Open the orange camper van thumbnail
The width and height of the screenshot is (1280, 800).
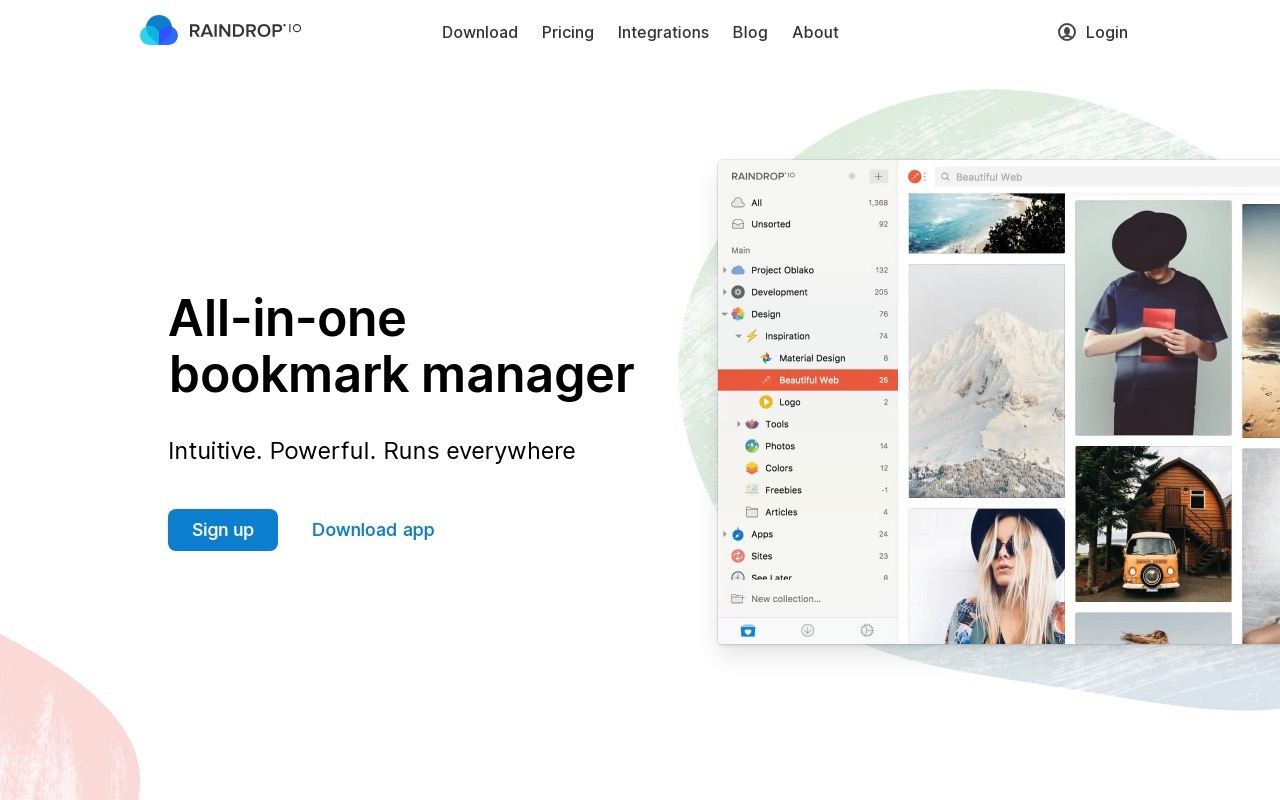coord(1153,524)
